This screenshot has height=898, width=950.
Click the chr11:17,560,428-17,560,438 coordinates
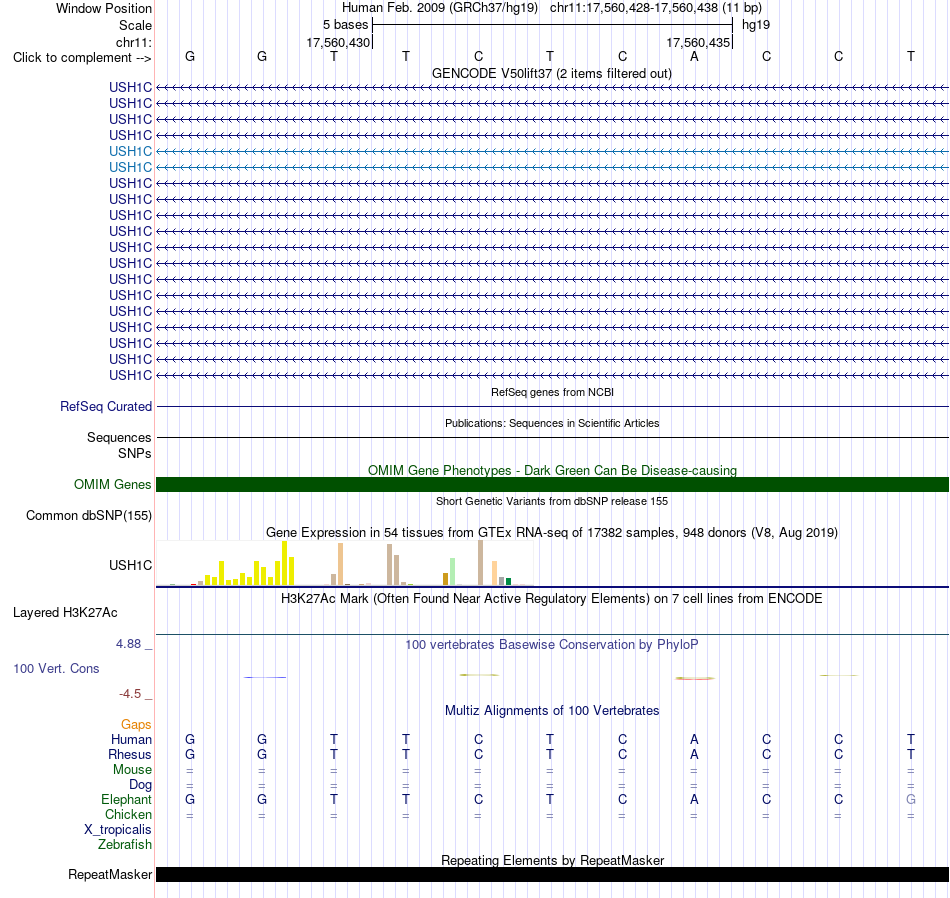[634, 8]
